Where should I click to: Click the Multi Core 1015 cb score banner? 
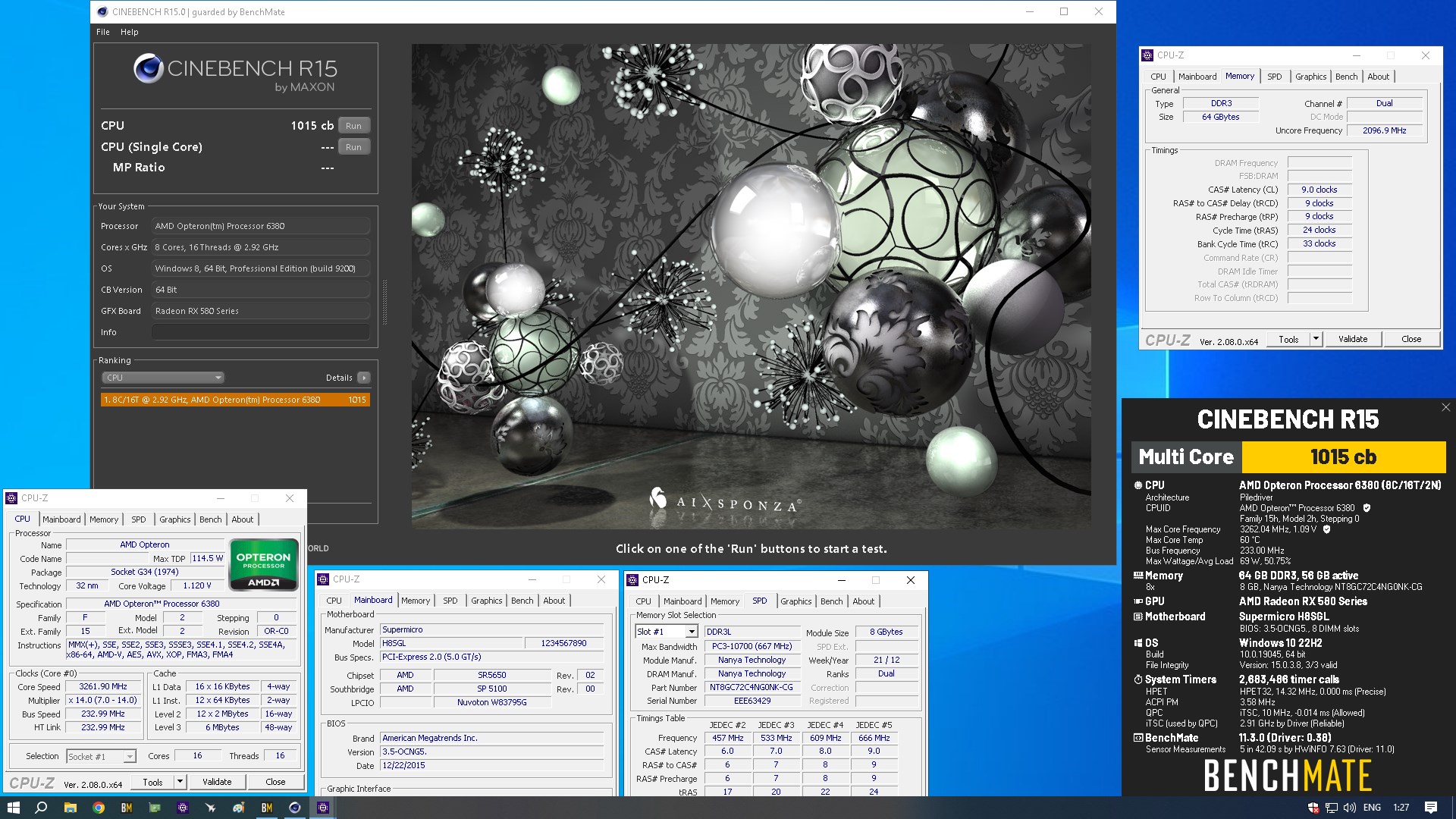click(1288, 457)
